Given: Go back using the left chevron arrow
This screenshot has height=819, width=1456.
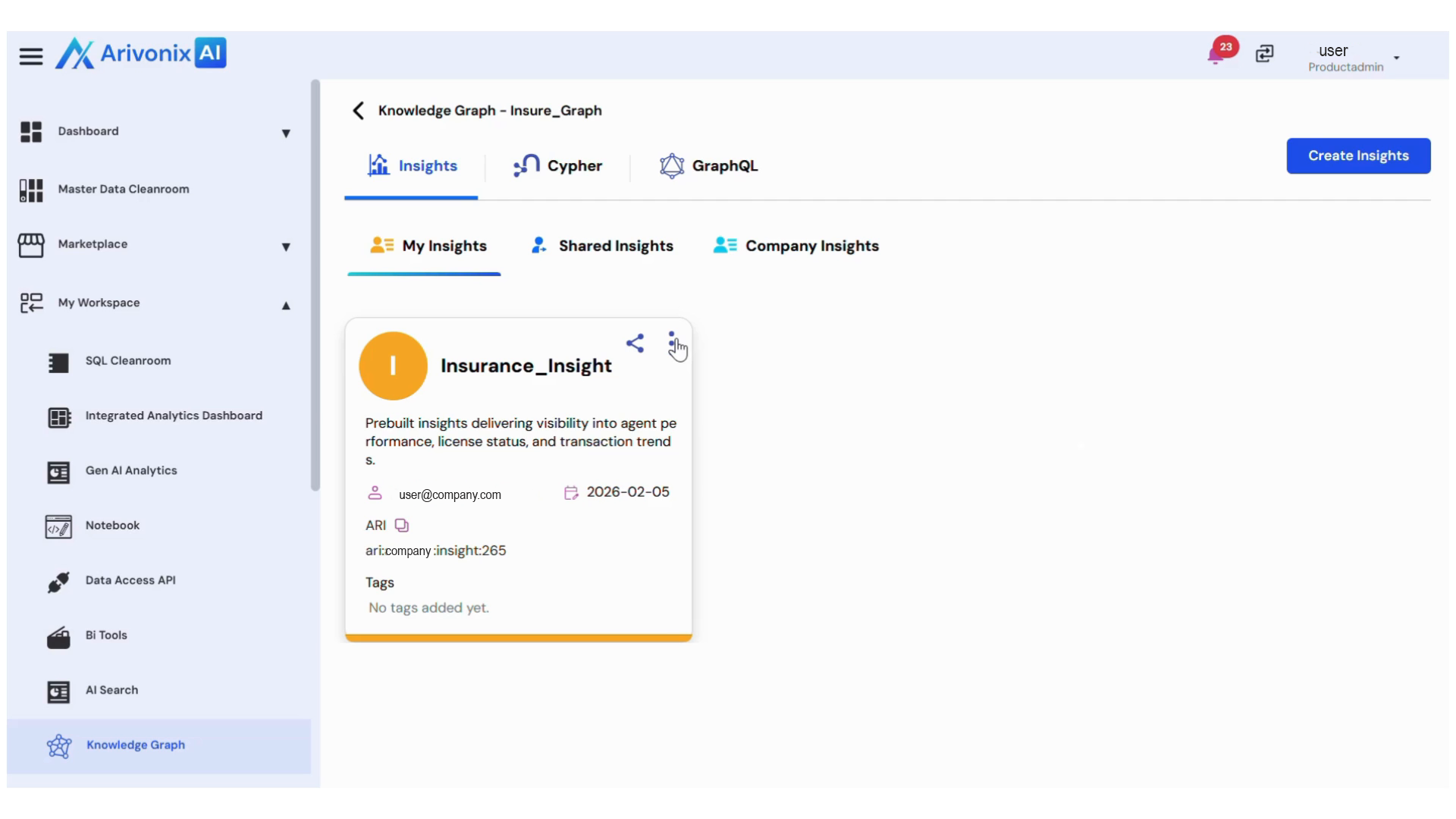Looking at the screenshot, I should point(359,111).
